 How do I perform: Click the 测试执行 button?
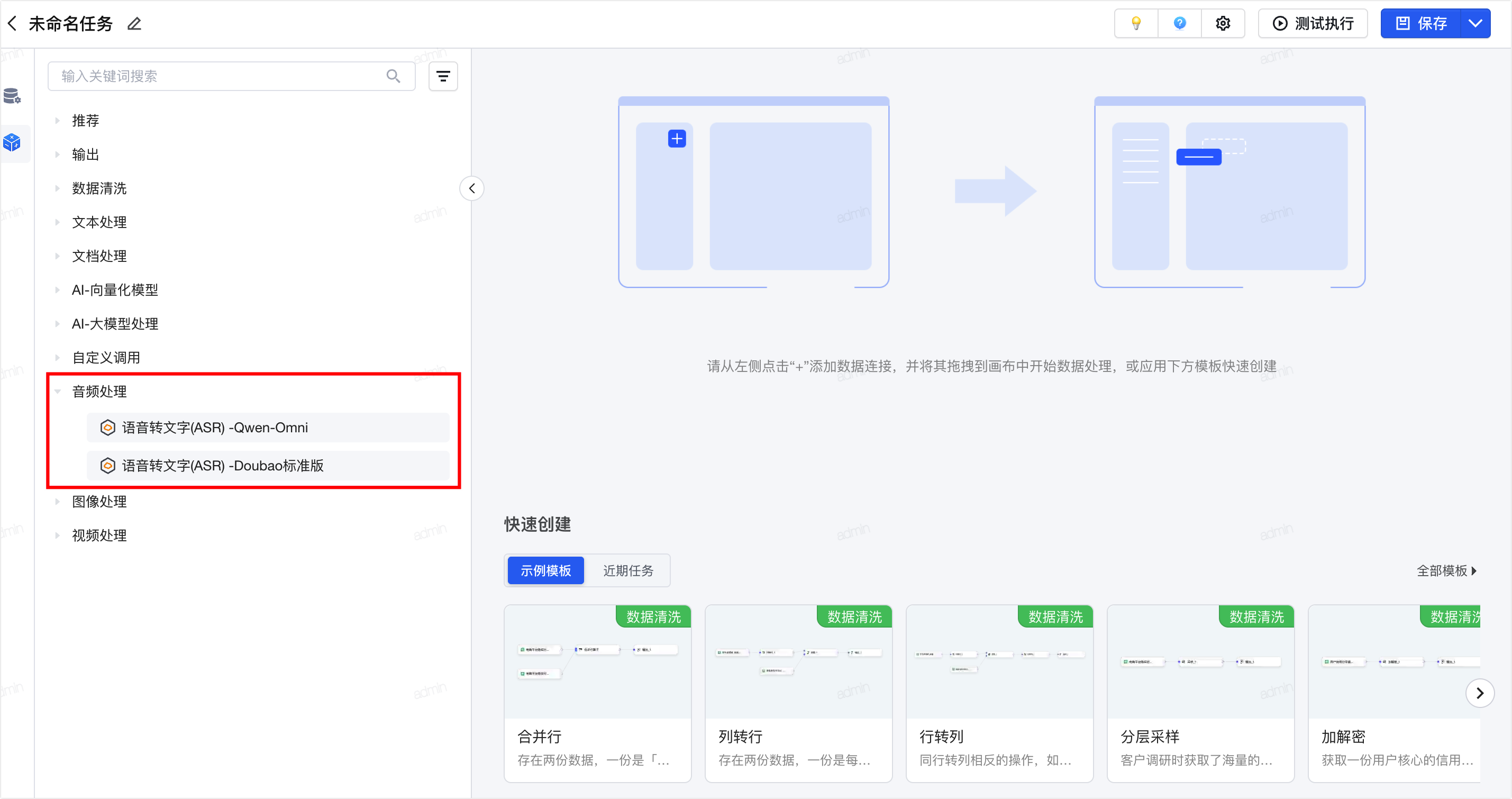pyautogui.click(x=1313, y=23)
